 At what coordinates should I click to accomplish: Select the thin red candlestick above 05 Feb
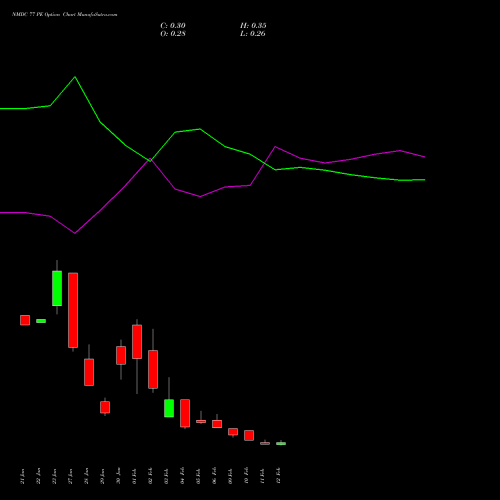click(x=201, y=421)
